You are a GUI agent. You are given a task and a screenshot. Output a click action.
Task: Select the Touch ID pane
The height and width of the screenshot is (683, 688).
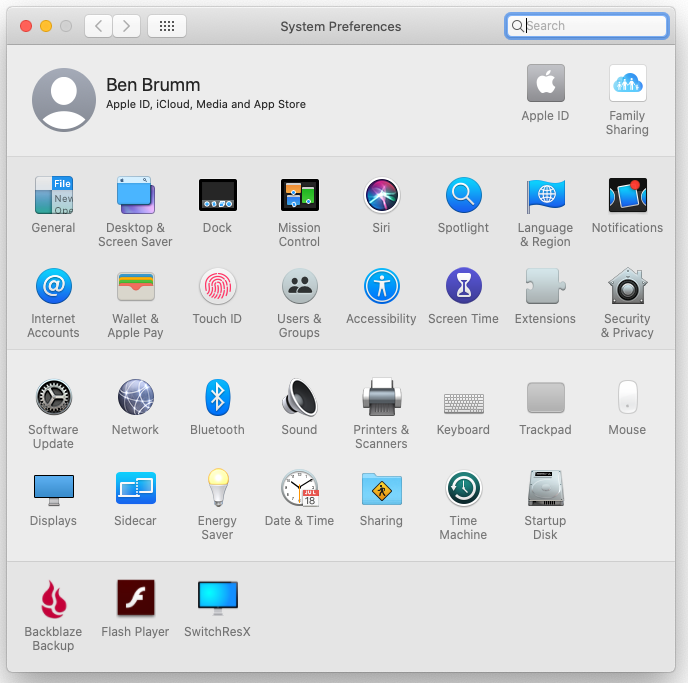[x=217, y=287]
